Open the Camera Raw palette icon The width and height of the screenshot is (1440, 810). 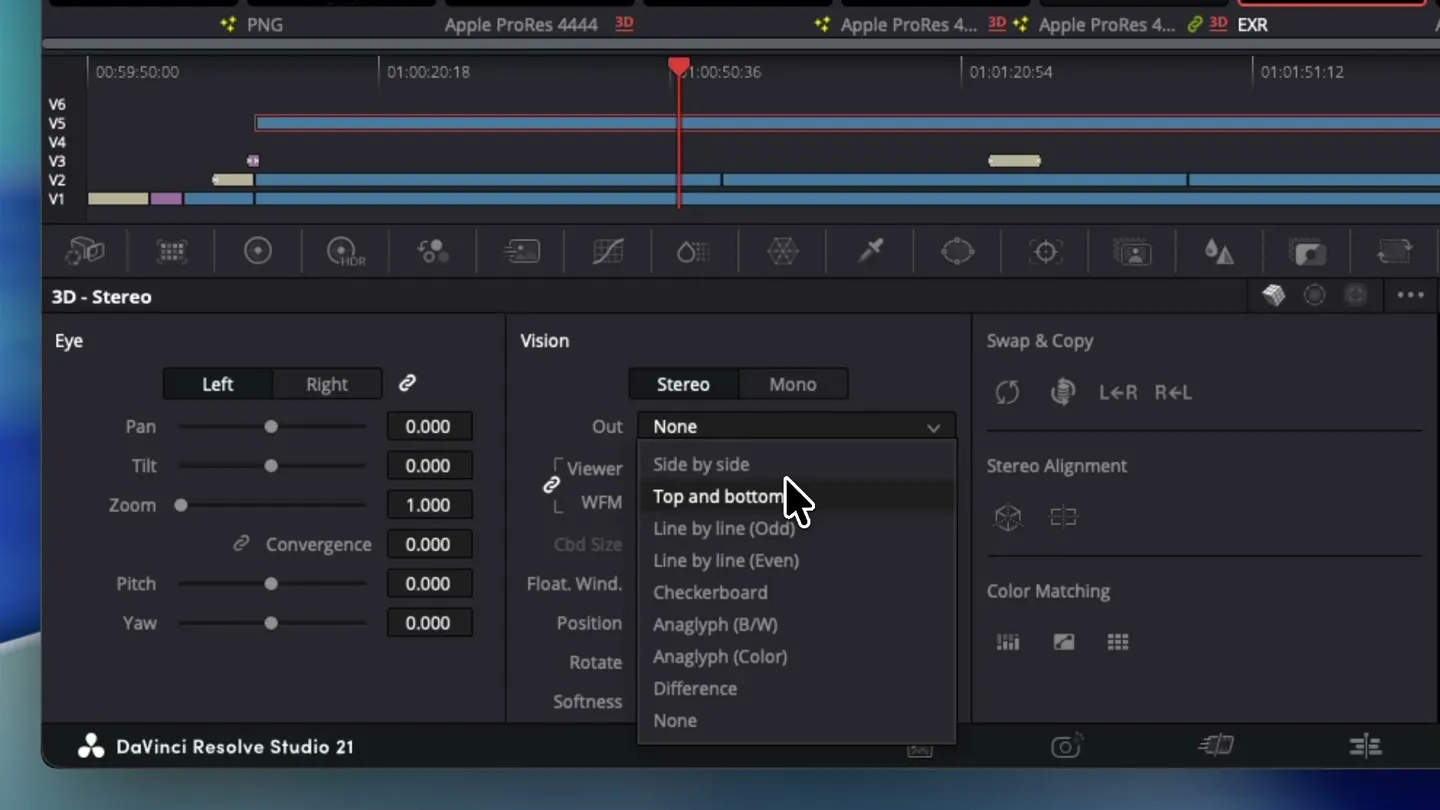tap(85, 251)
